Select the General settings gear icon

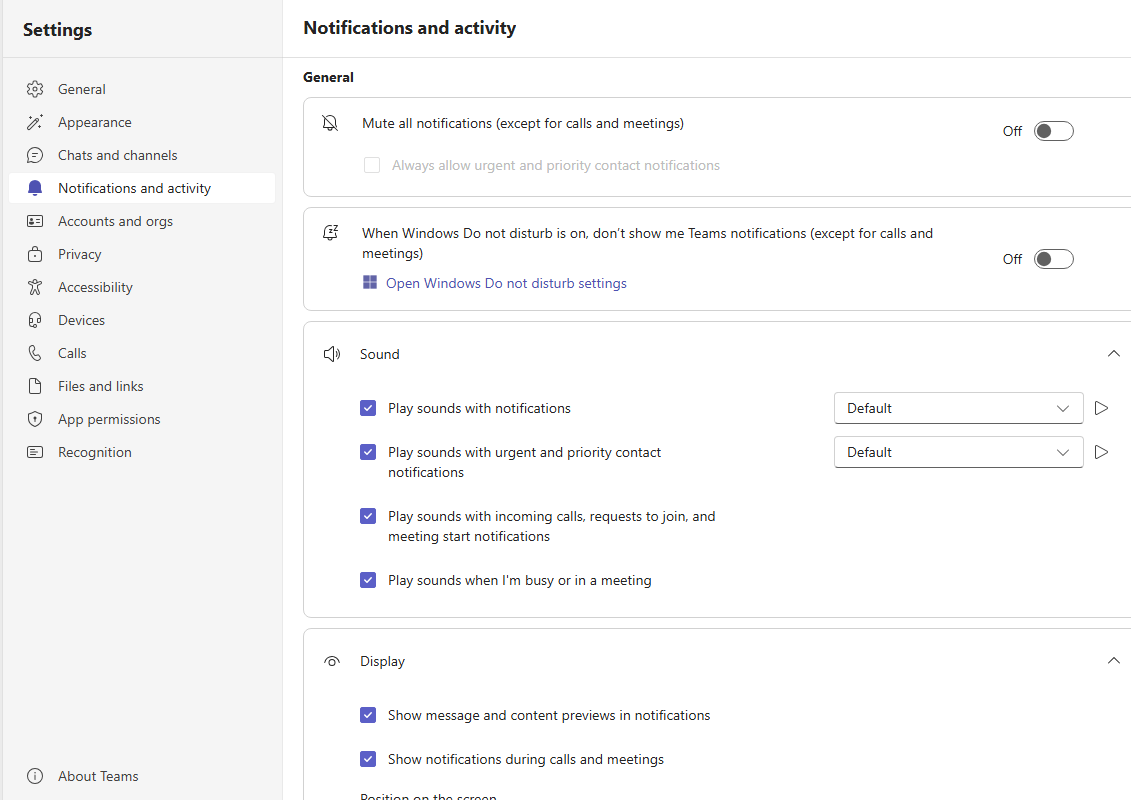pos(35,88)
